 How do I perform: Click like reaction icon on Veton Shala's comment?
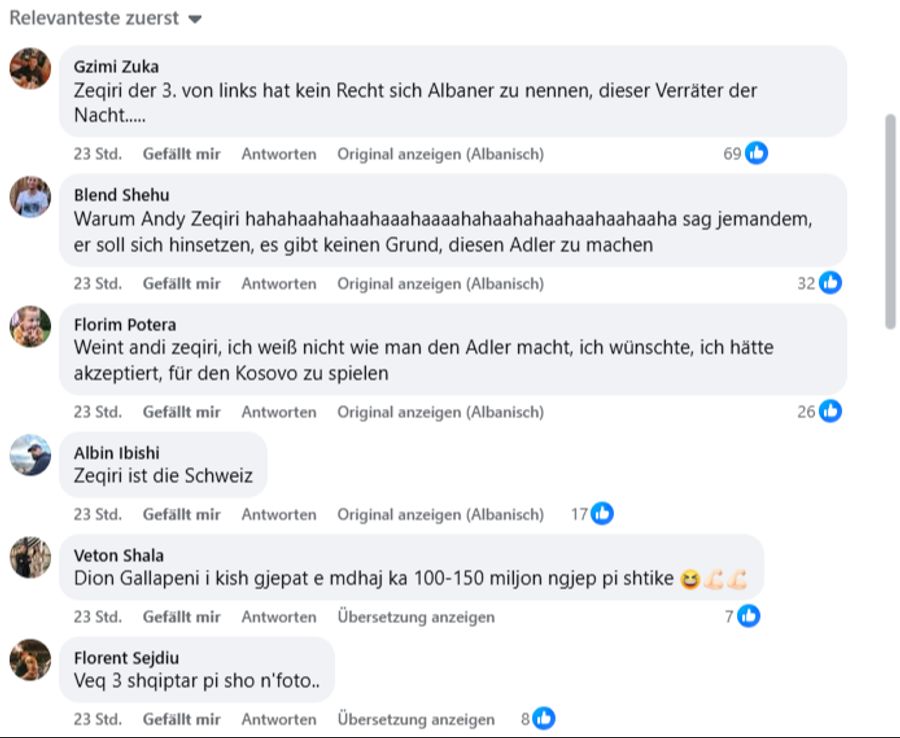click(x=748, y=617)
